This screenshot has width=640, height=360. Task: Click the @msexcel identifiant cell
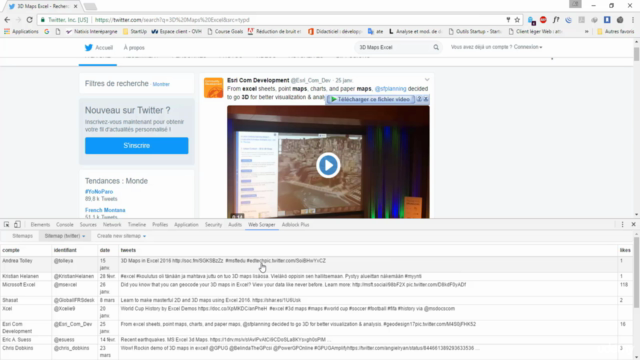pos(75,288)
